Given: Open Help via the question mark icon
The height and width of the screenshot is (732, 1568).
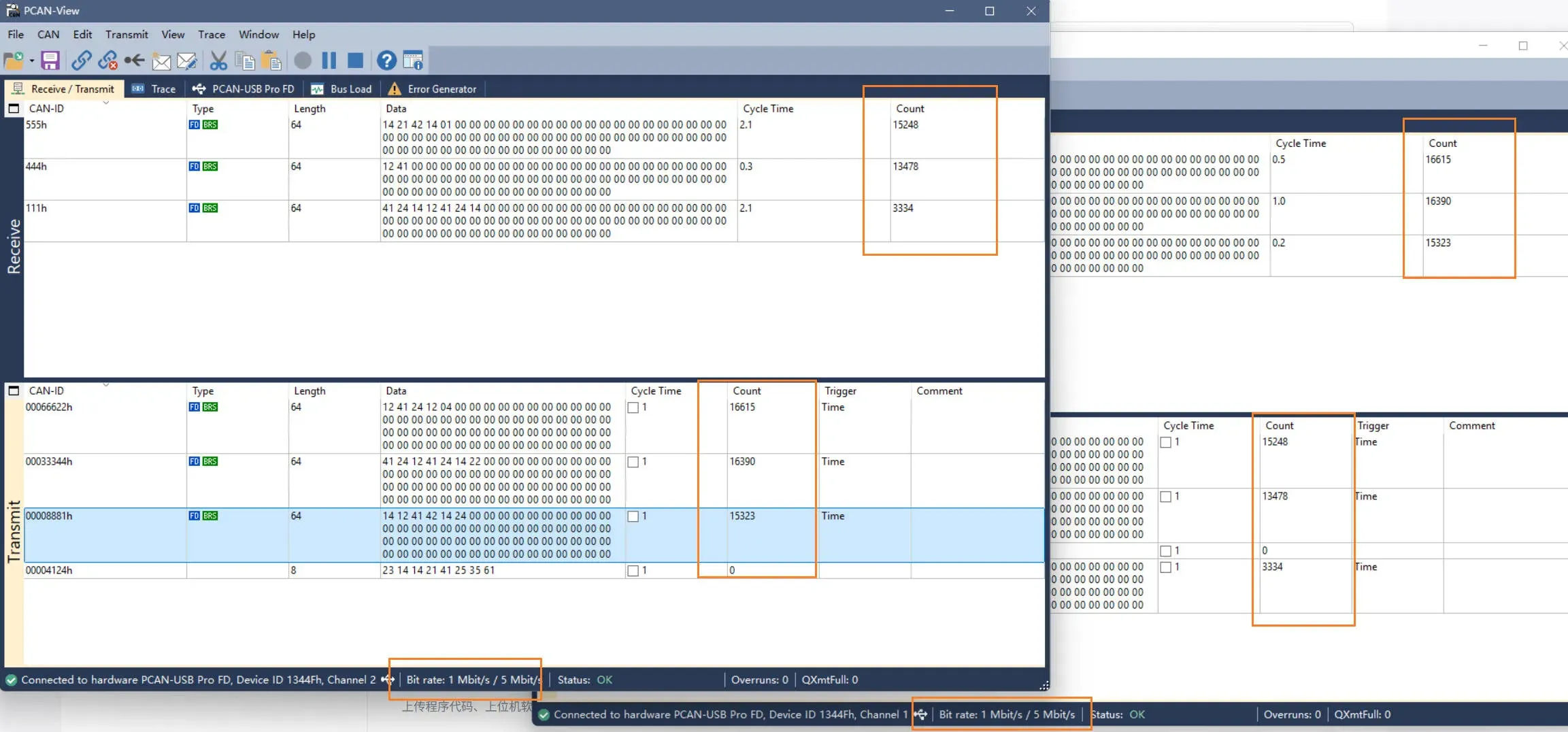Looking at the screenshot, I should click(x=386, y=61).
